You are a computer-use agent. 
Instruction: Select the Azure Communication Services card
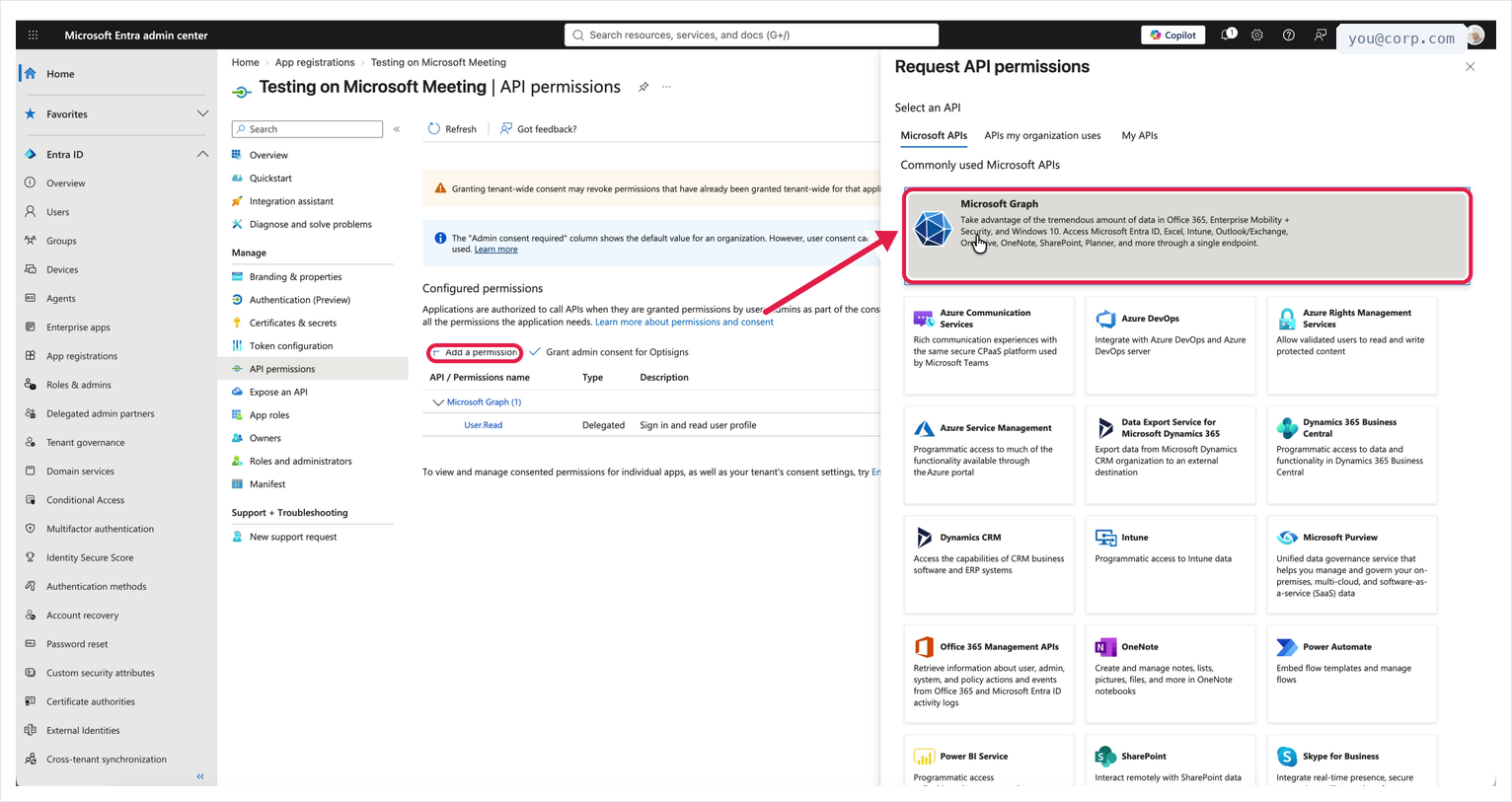tap(988, 345)
